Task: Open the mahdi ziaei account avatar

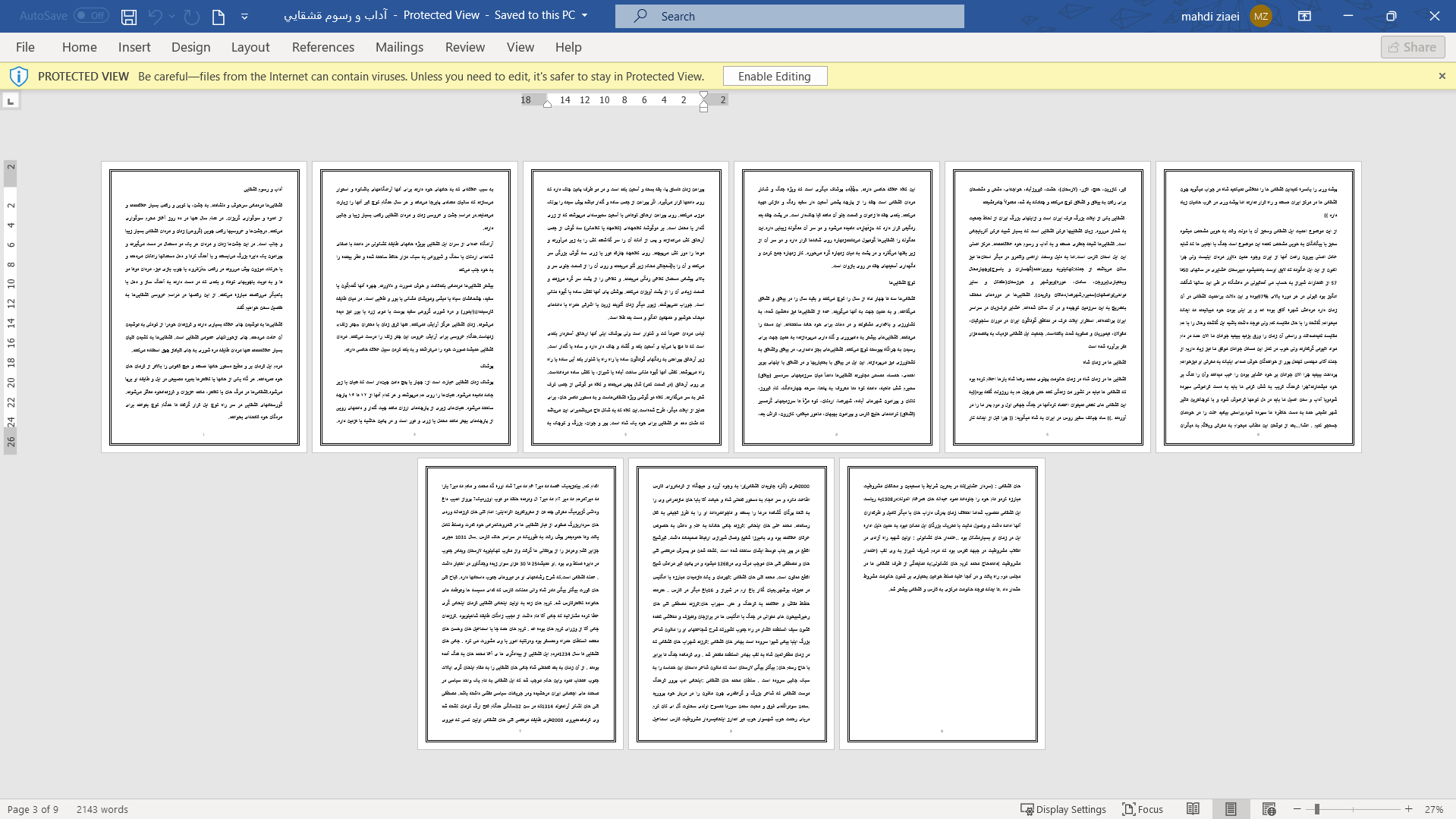Action: pos(1260,16)
